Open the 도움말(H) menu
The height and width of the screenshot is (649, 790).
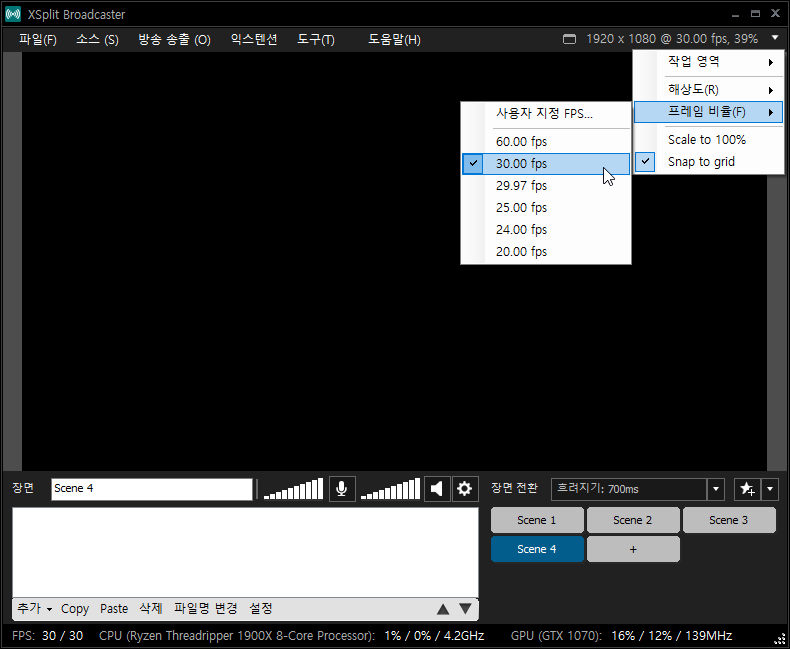pyautogui.click(x=394, y=39)
